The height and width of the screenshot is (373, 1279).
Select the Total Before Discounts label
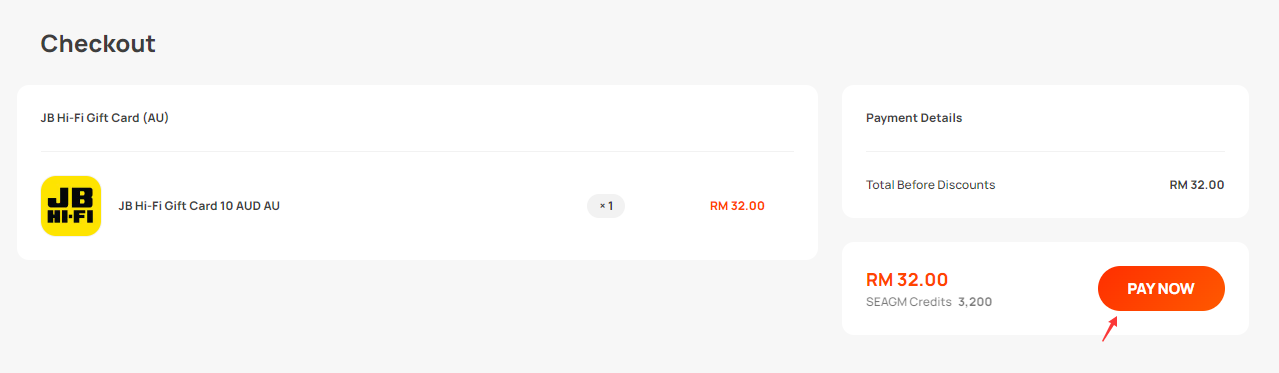coord(930,185)
